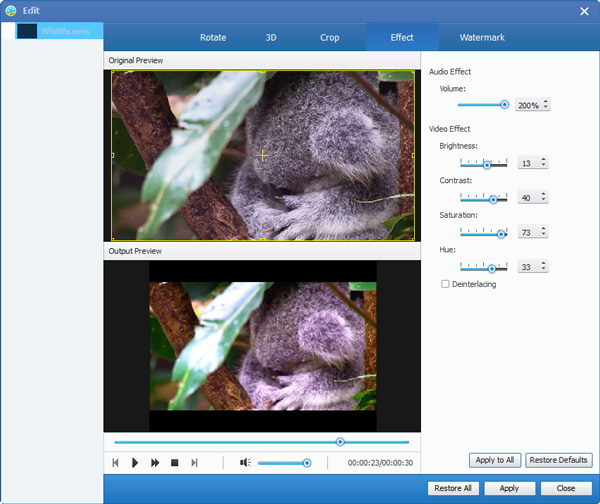
Task: Click the Close button at bottom
Action: (566, 488)
